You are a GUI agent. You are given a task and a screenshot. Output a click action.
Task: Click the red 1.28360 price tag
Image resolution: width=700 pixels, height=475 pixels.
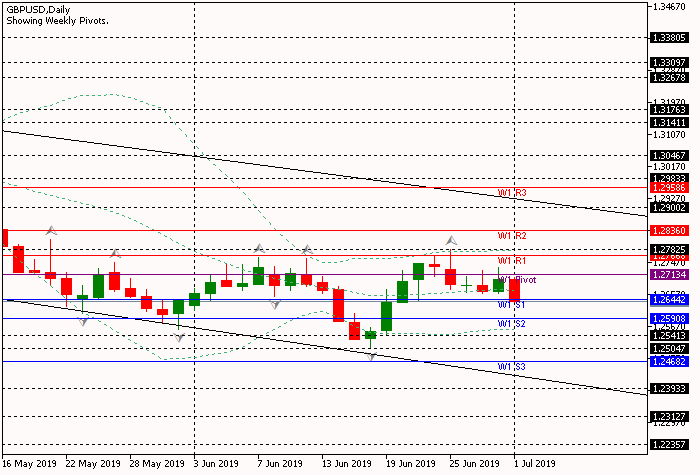coord(667,231)
